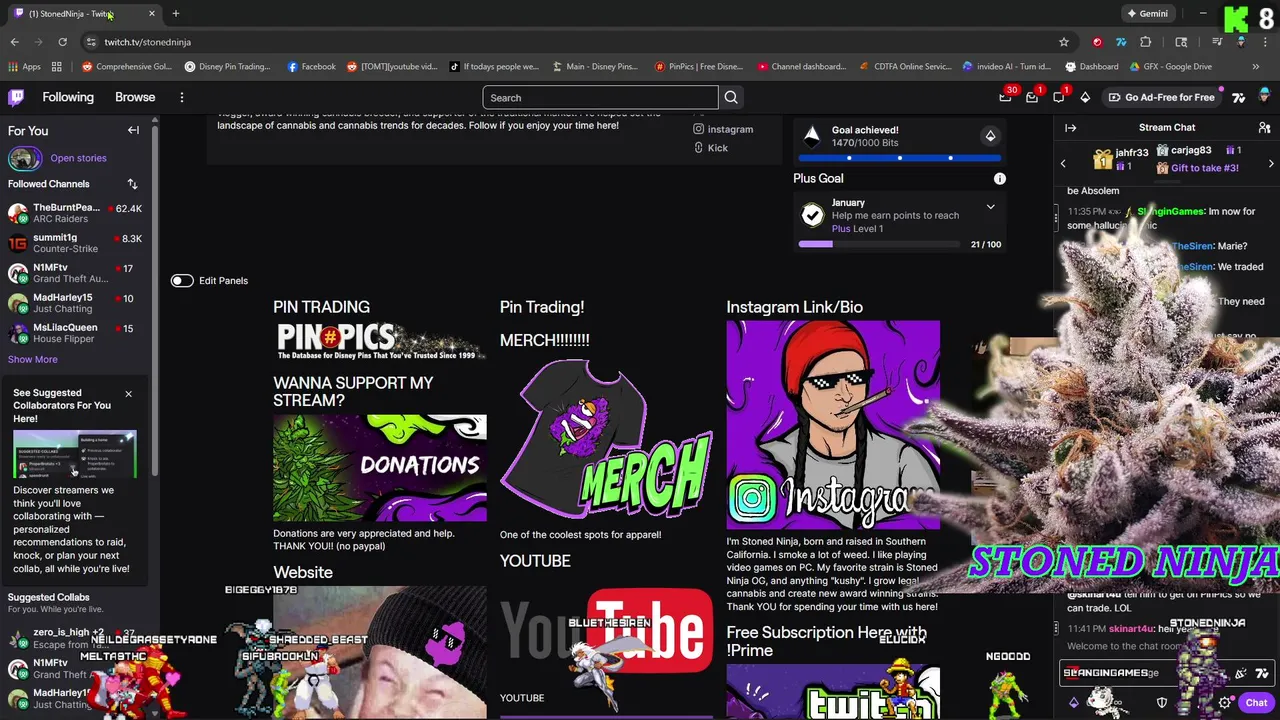Open the suggested collaborators preview thumbnail
Image resolution: width=1280 pixels, height=720 pixels.
(x=75, y=456)
